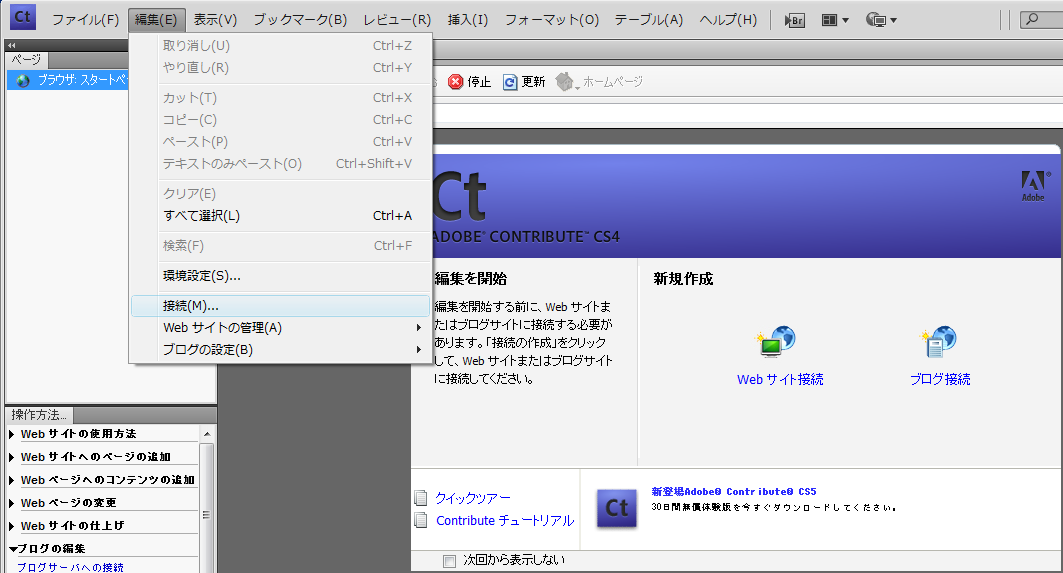
Task: Open the layout switcher dropdown
Action: coord(835,20)
